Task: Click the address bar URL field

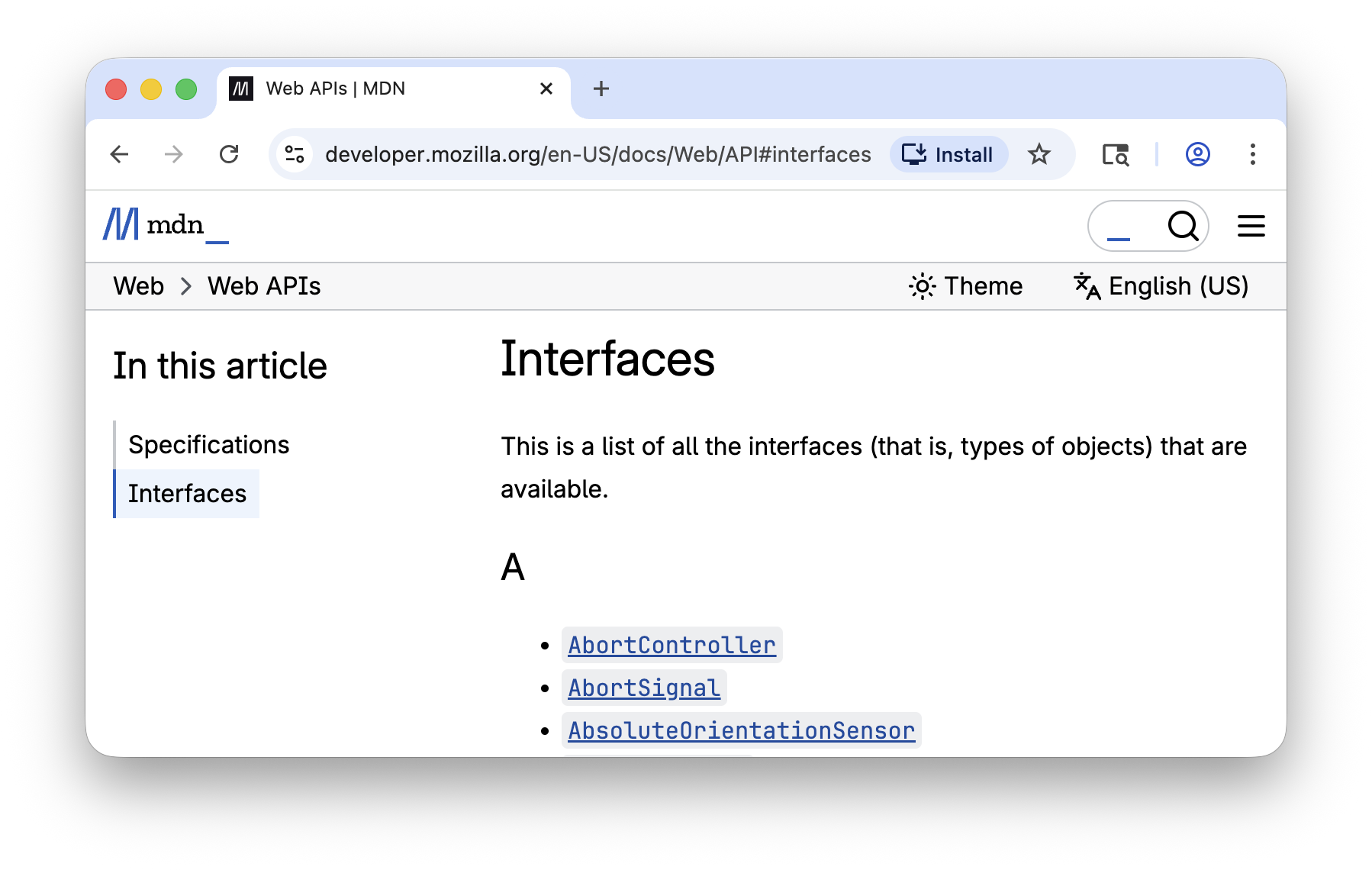Action: pyautogui.click(x=597, y=155)
